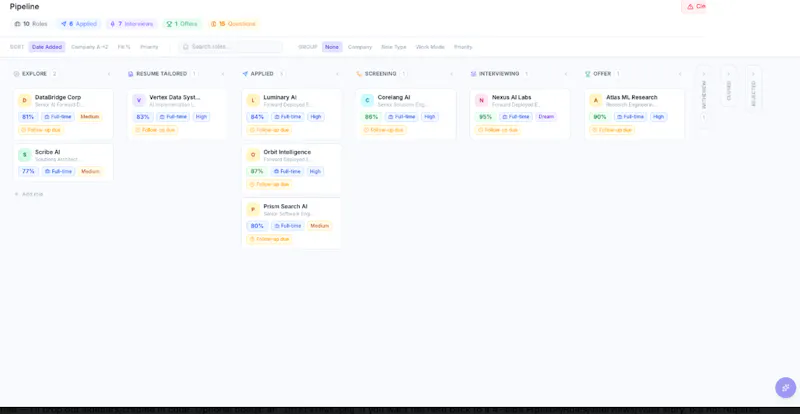Click Follow-up due on Nexus AI Labs card
The image size is (800, 414).
tap(498, 130)
